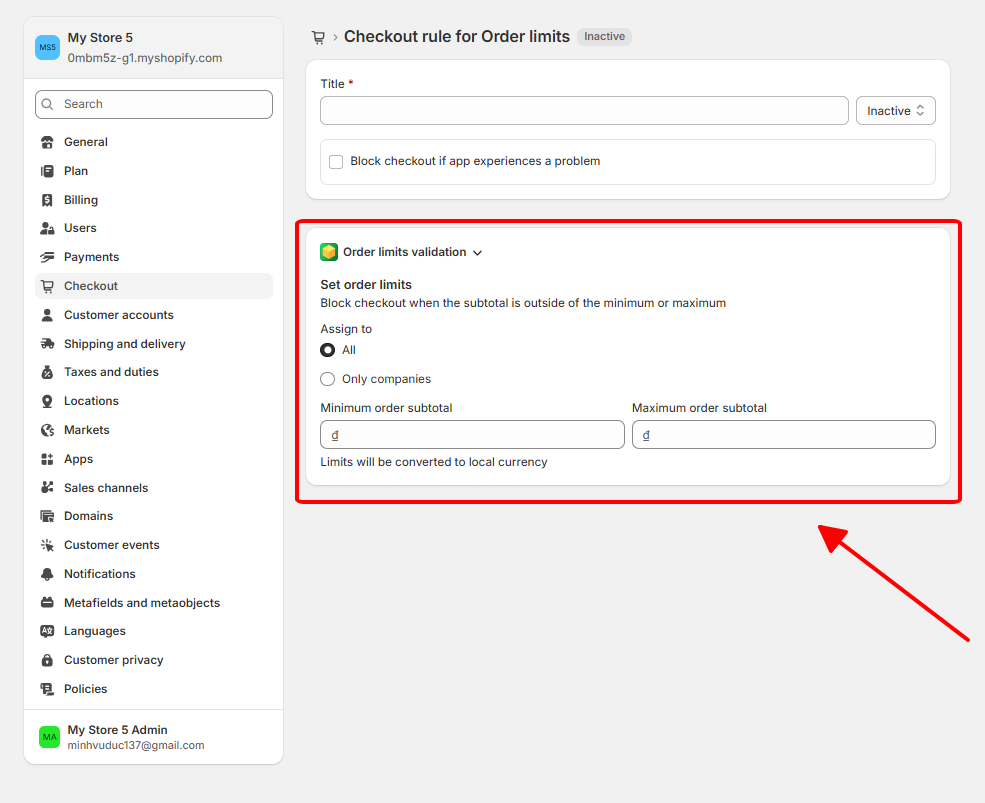This screenshot has width=985, height=803.
Task: Open Apps settings
Action: pyautogui.click(x=154, y=459)
